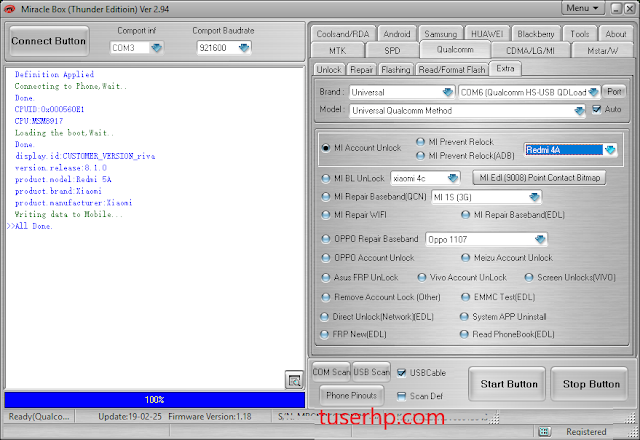640x440 pixels.
Task: Switch to the CDMA/LG/MI tab
Action: 530,51
